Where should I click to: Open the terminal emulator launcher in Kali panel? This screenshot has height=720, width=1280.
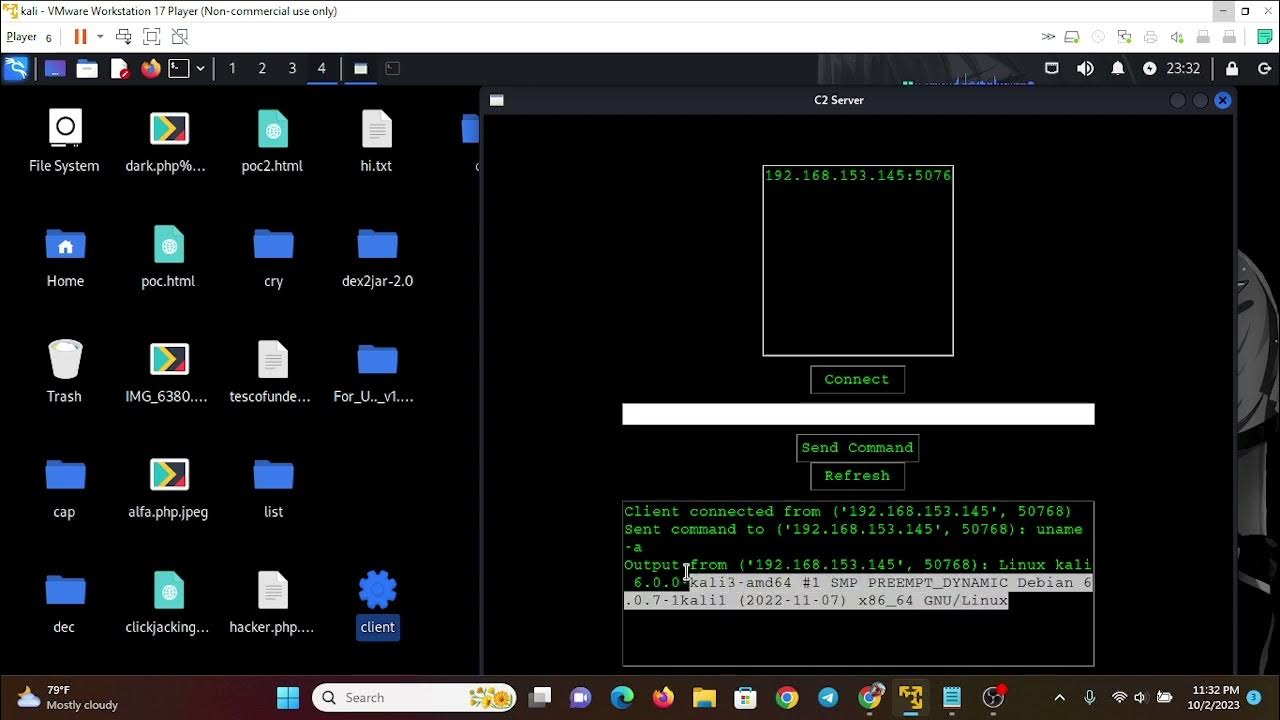[x=179, y=69]
